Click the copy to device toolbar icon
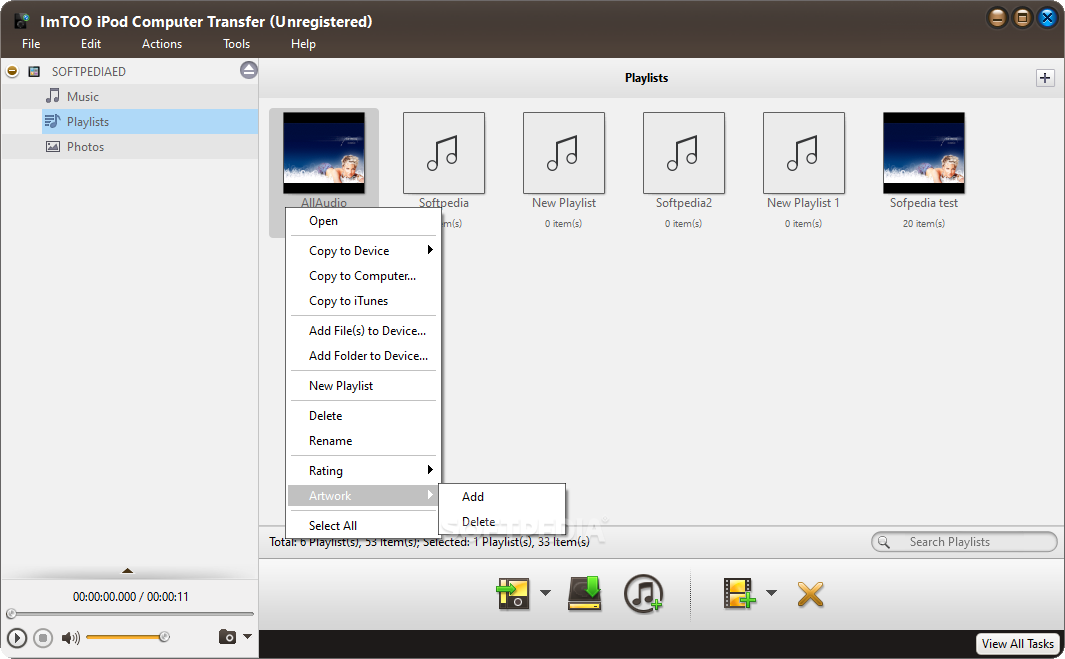The width and height of the screenshot is (1065, 659). (x=513, y=594)
